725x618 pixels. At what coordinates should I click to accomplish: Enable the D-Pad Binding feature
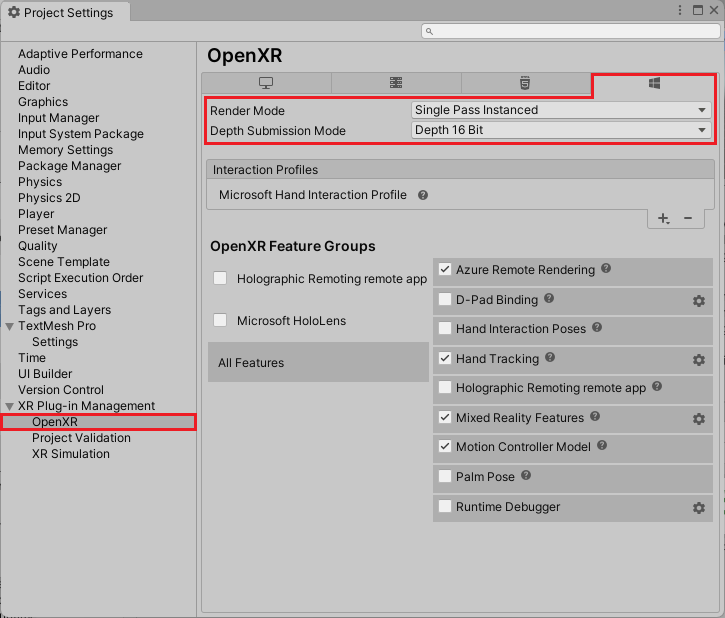pyautogui.click(x=445, y=299)
